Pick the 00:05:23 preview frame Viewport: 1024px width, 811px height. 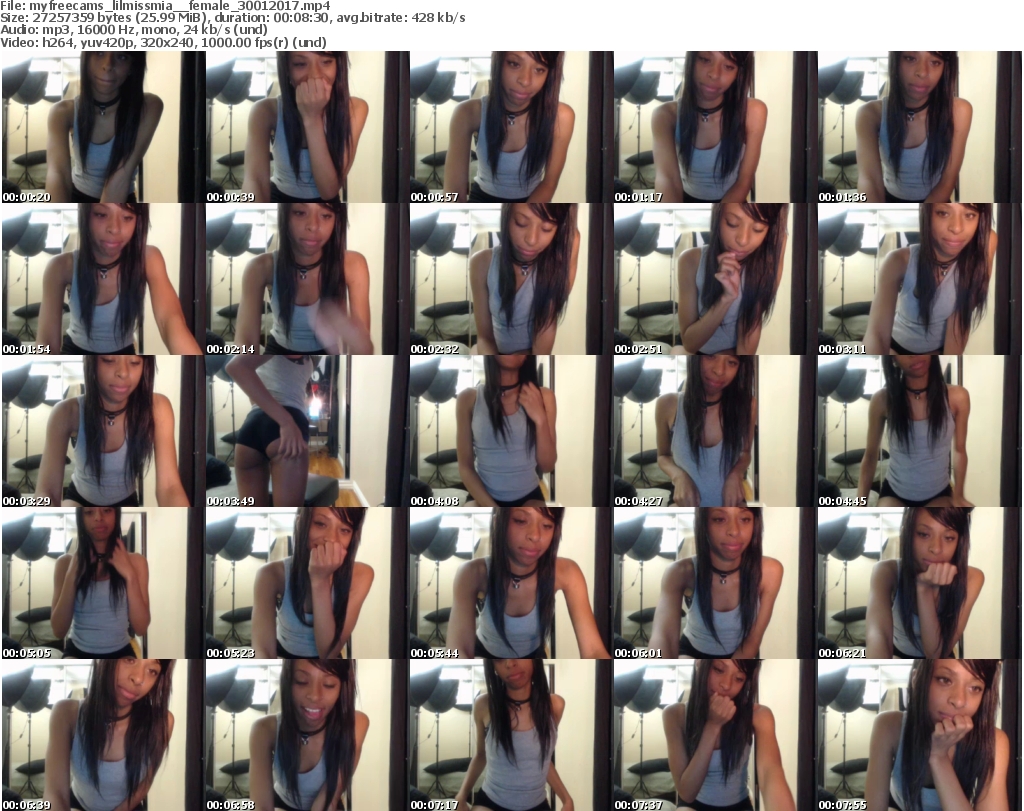coord(308,583)
